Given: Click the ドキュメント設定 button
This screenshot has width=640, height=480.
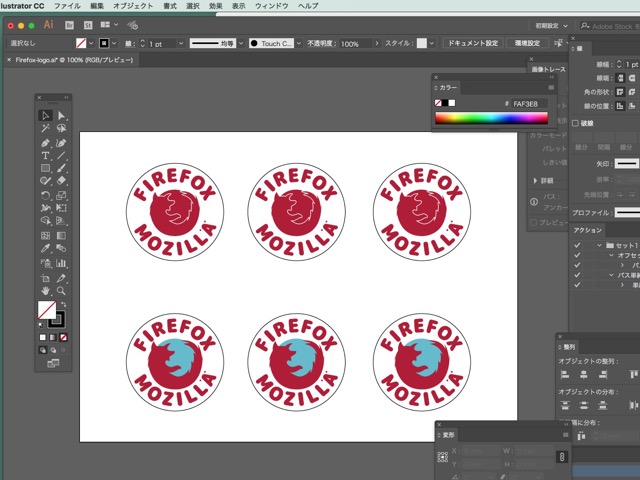Looking at the screenshot, I should pyautogui.click(x=473, y=43).
